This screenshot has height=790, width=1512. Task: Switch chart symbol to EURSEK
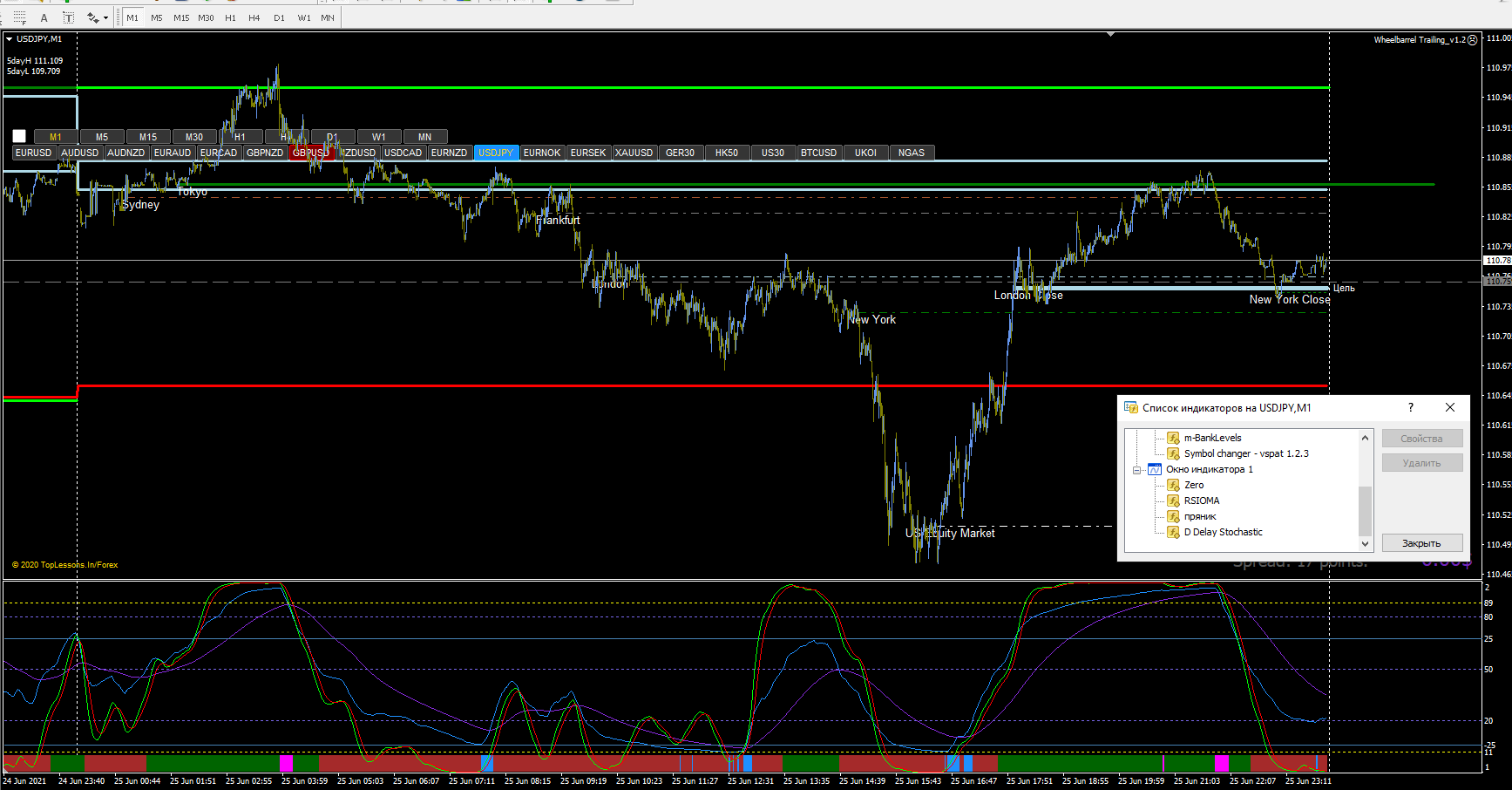pos(588,153)
